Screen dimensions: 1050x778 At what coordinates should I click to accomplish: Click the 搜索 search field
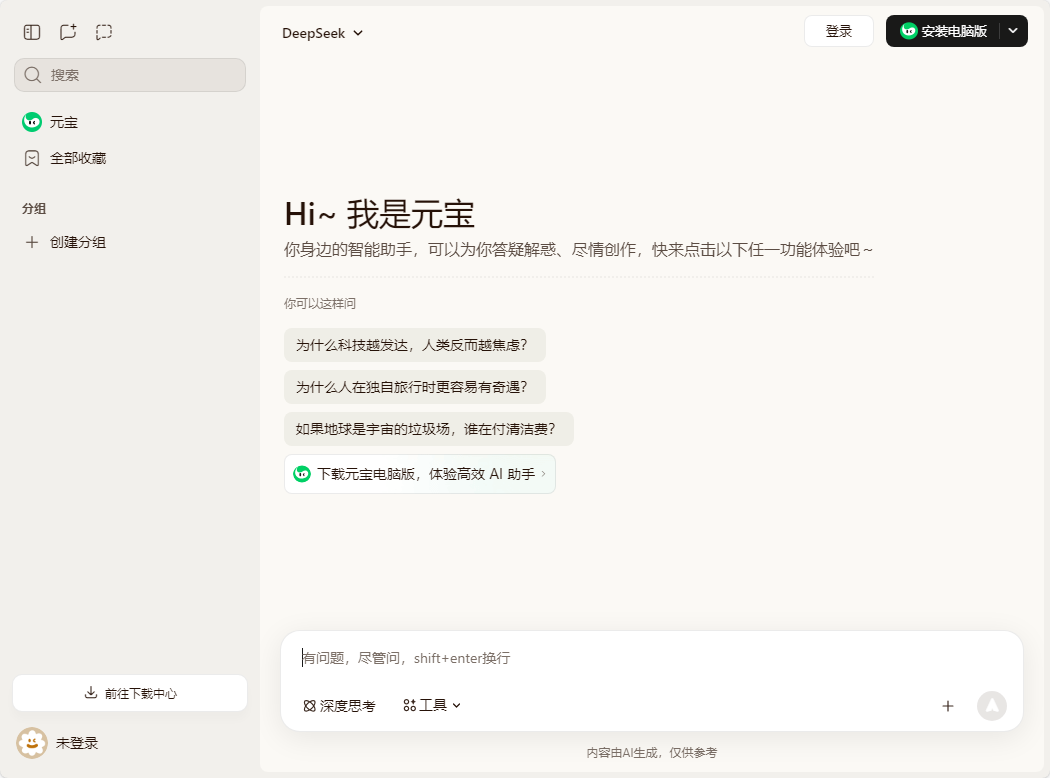coord(130,75)
